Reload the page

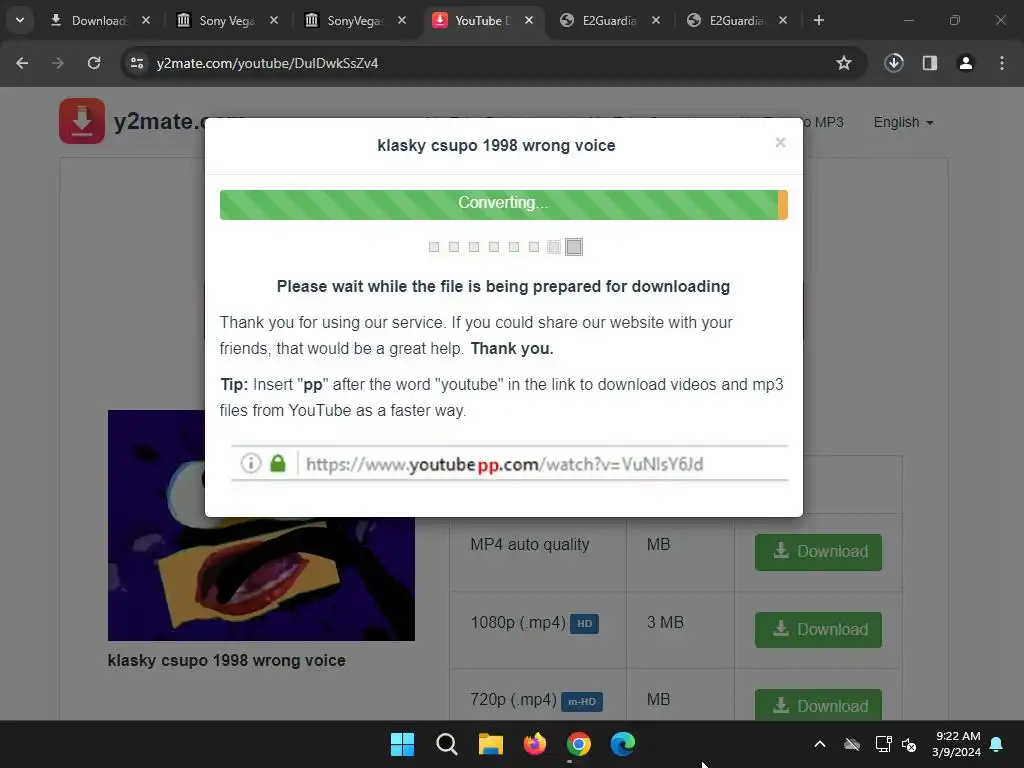click(94, 63)
